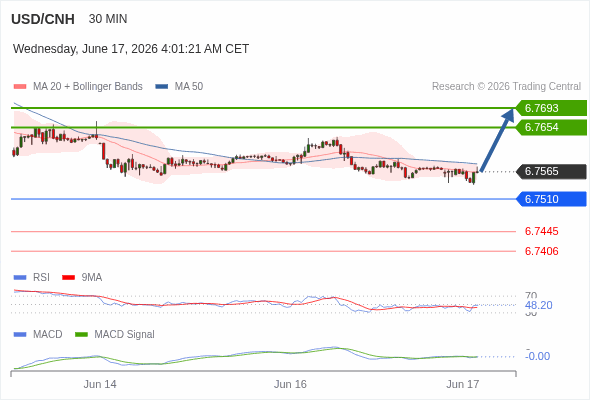Click the 9MA red legend icon
The height and width of the screenshot is (400, 590).
68,278
